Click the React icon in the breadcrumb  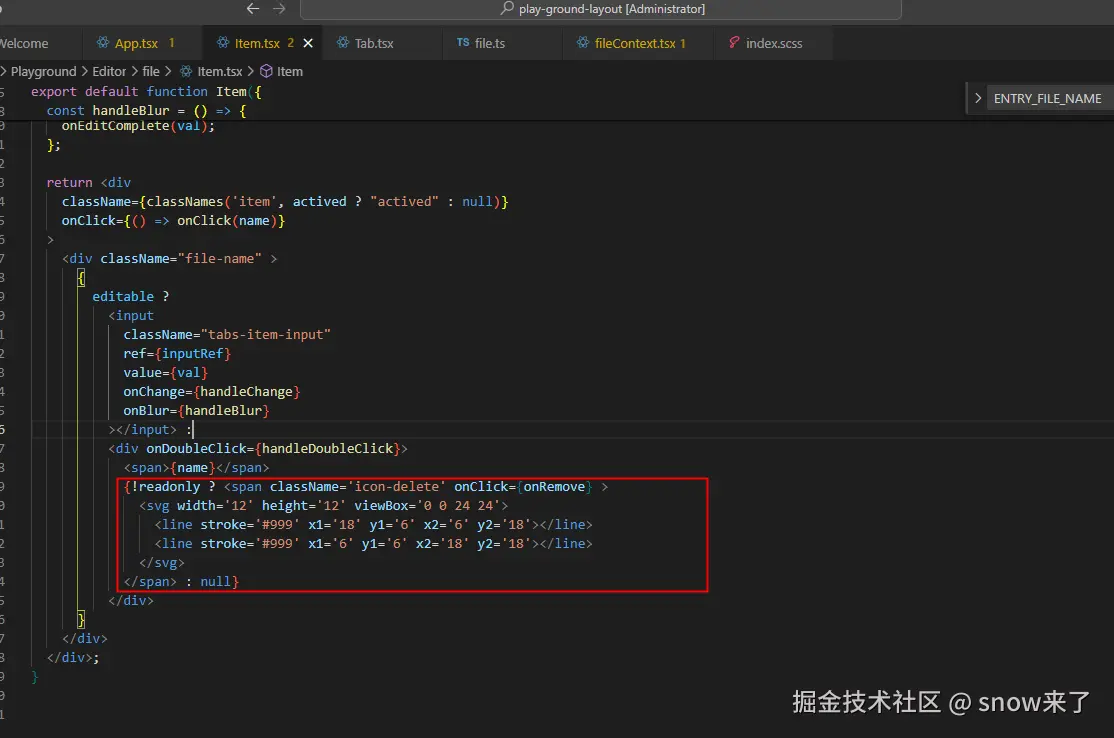[186, 71]
